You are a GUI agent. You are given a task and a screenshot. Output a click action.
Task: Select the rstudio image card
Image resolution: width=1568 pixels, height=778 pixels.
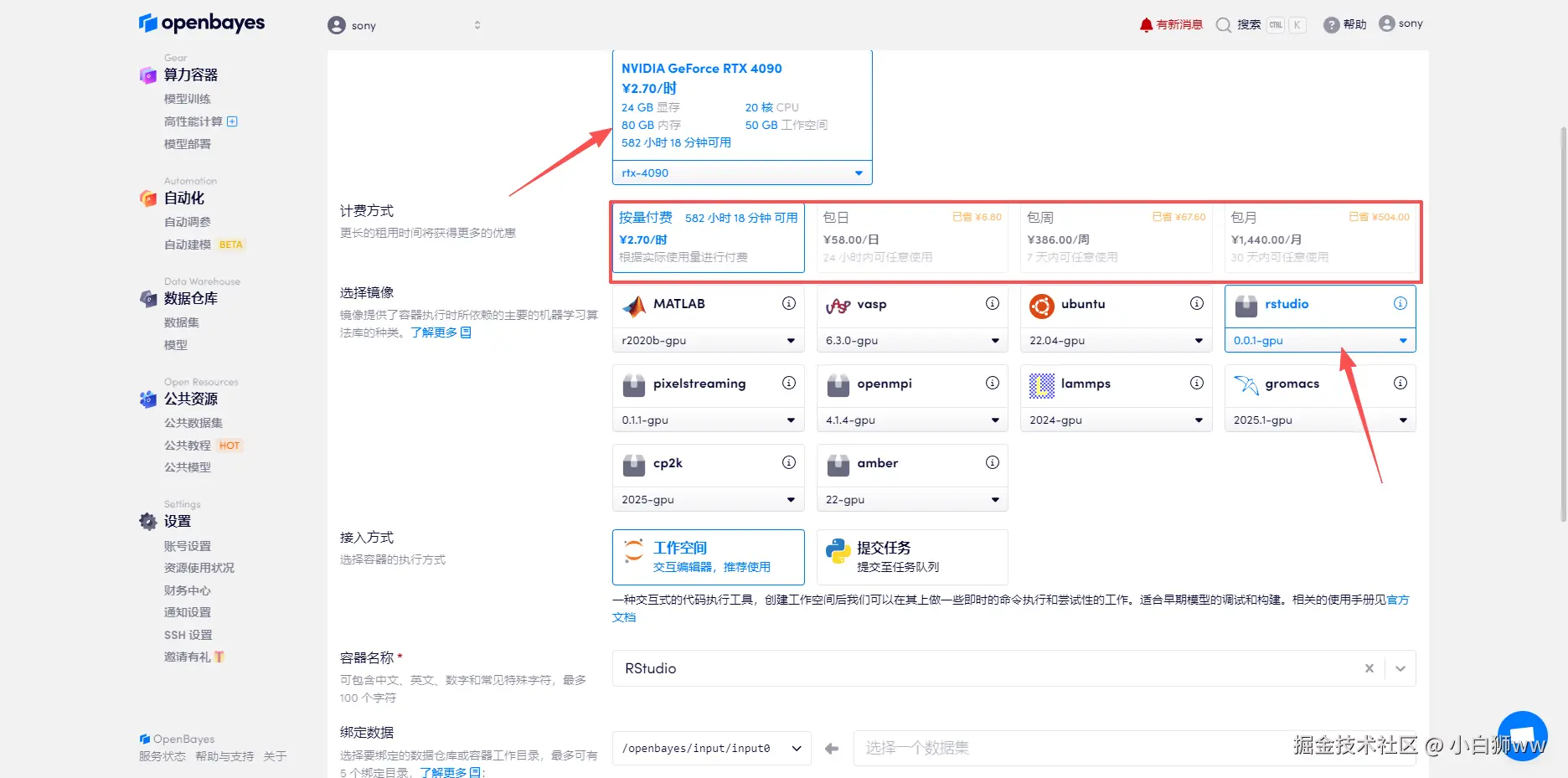[x=1320, y=307]
